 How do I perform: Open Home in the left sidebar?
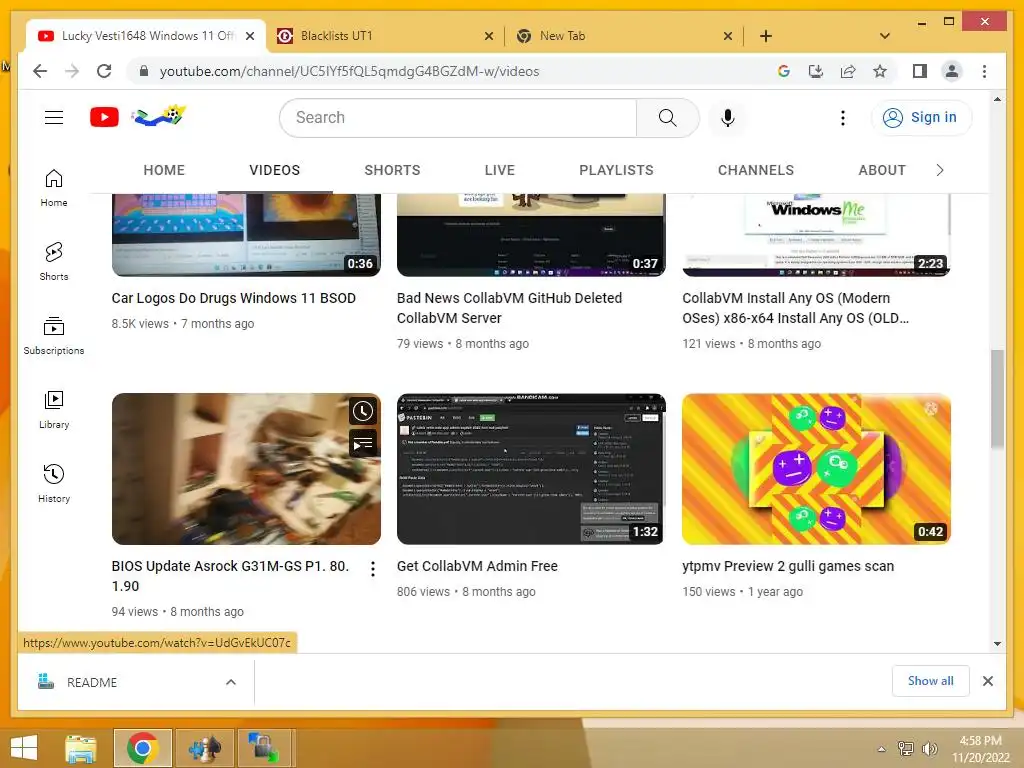pyautogui.click(x=54, y=187)
